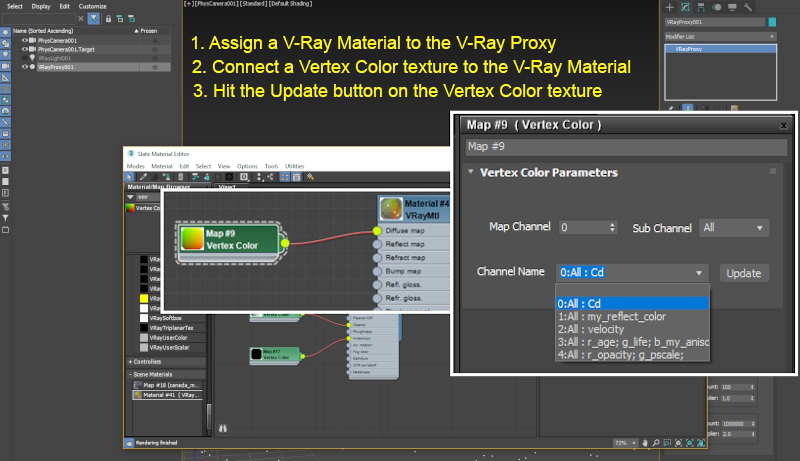Open the Utilities menu in Slate Material Editor
The height and width of the screenshot is (461, 800).
(295, 166)
